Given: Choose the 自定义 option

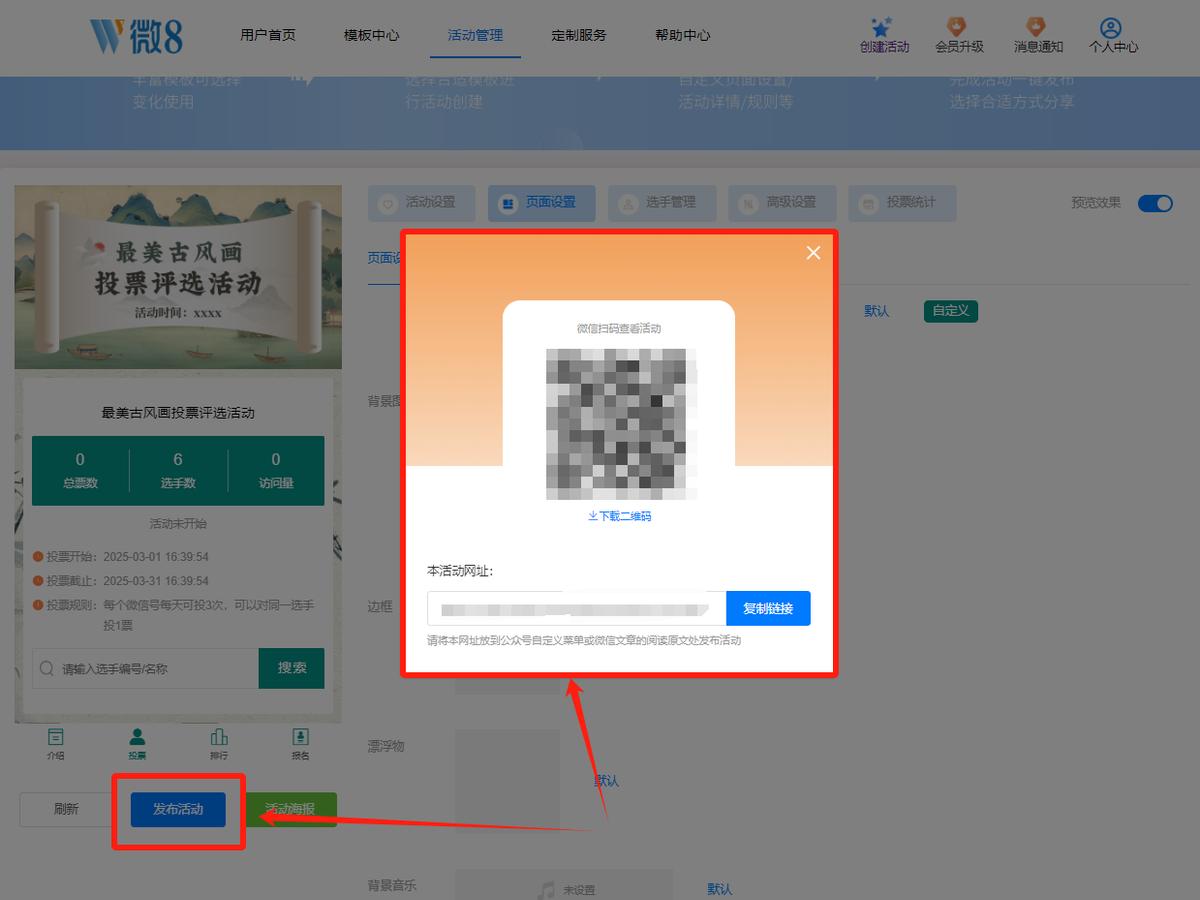Looking at the screenshot, I should [950, 311].
